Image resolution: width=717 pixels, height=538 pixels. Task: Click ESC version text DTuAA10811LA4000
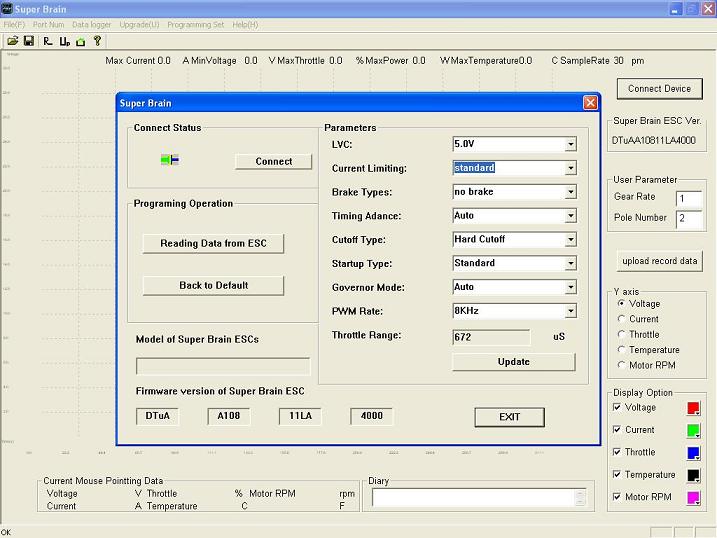pyautogui.click(x=654, y=140)
